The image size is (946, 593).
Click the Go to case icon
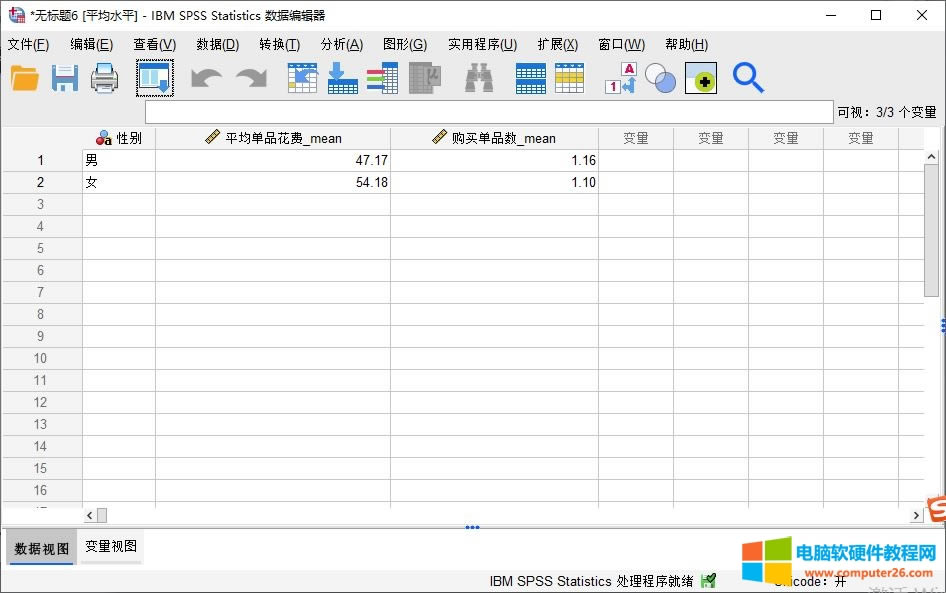pyautogui.click(x=302, y=78)
